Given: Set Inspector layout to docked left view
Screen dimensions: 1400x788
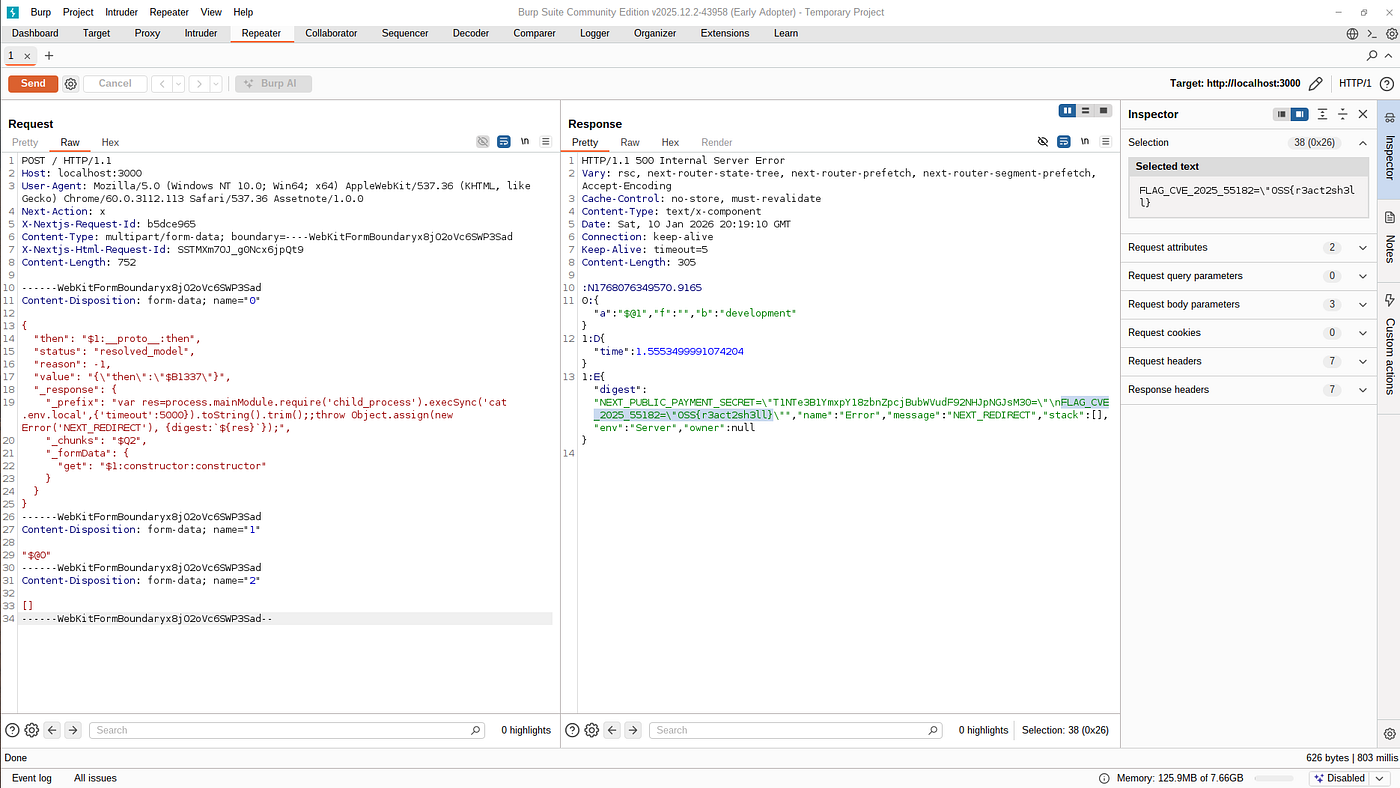Looking at the screenshot, I should coord(1281,114).
